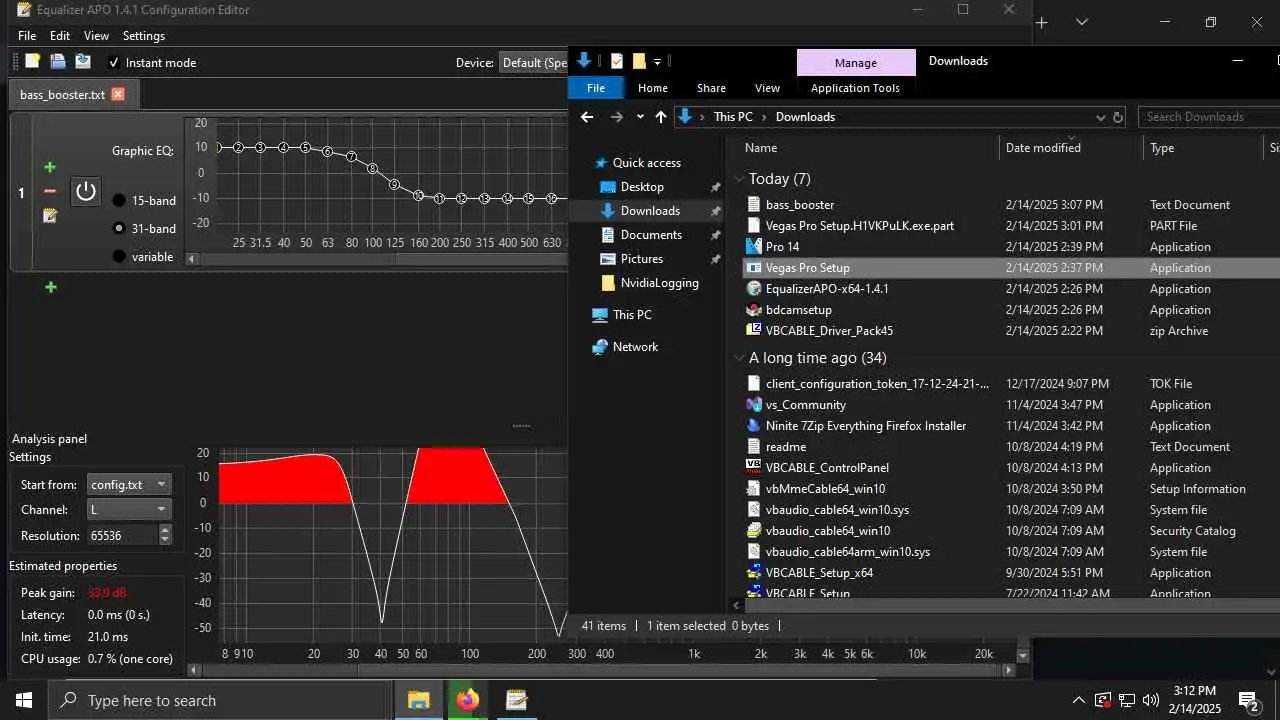Open the Settings menu in Equalizer APO

click(144, 36)
